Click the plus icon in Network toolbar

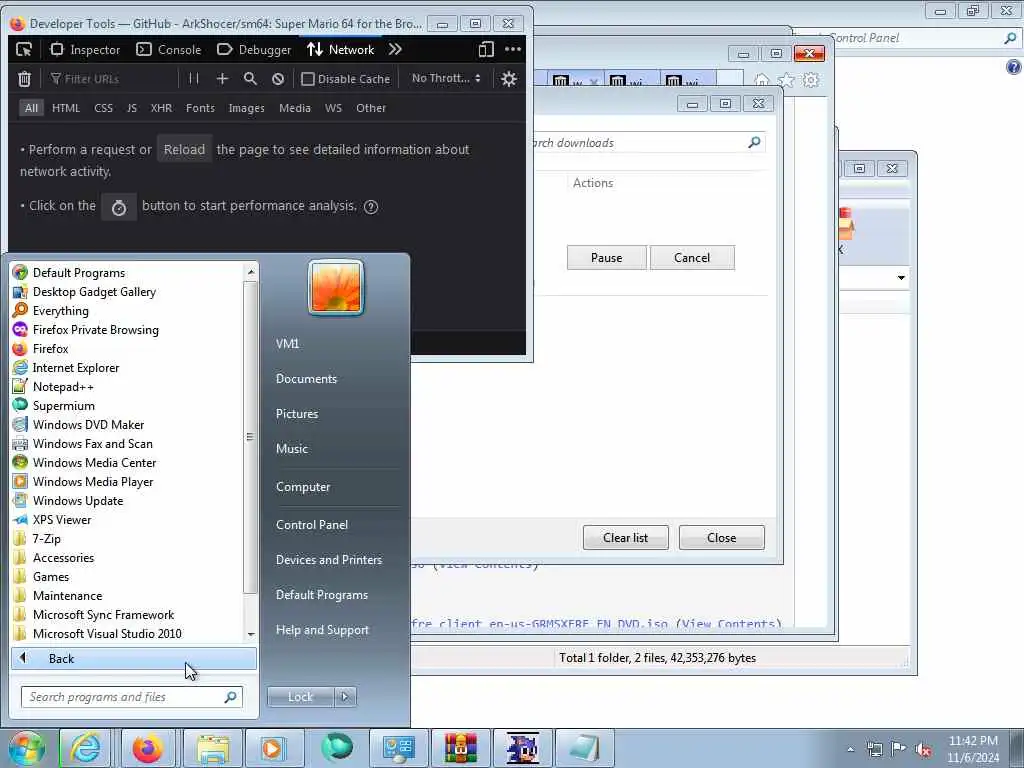pos(222,78)
